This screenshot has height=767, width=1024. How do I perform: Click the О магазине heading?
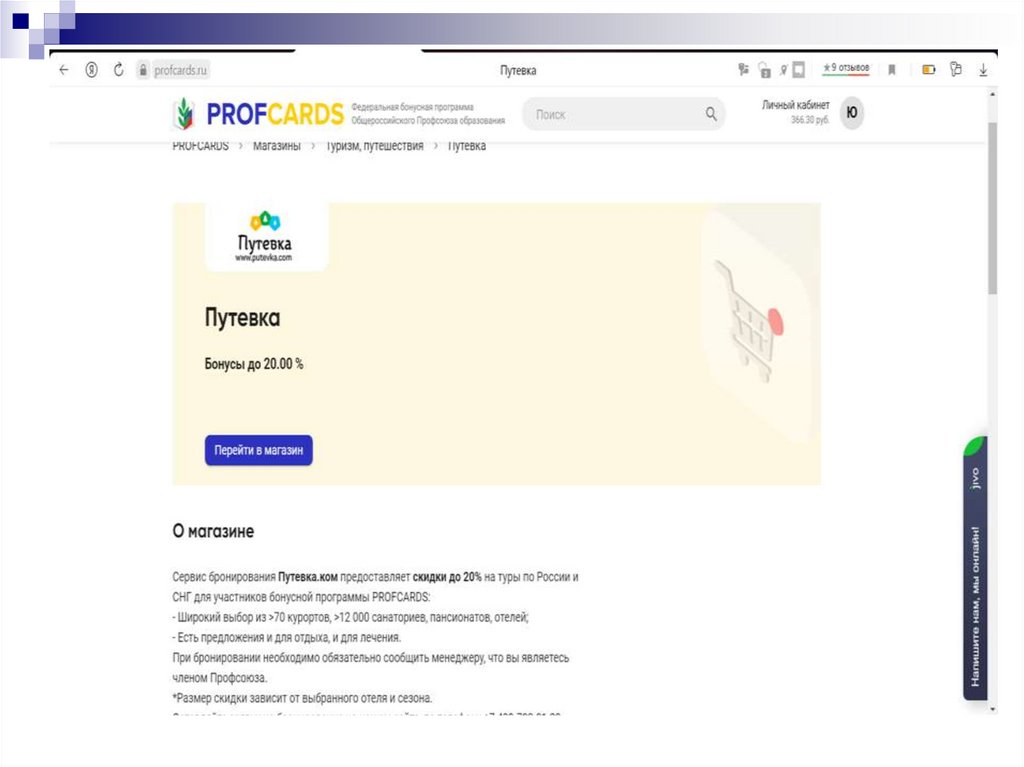click(213, 531)
